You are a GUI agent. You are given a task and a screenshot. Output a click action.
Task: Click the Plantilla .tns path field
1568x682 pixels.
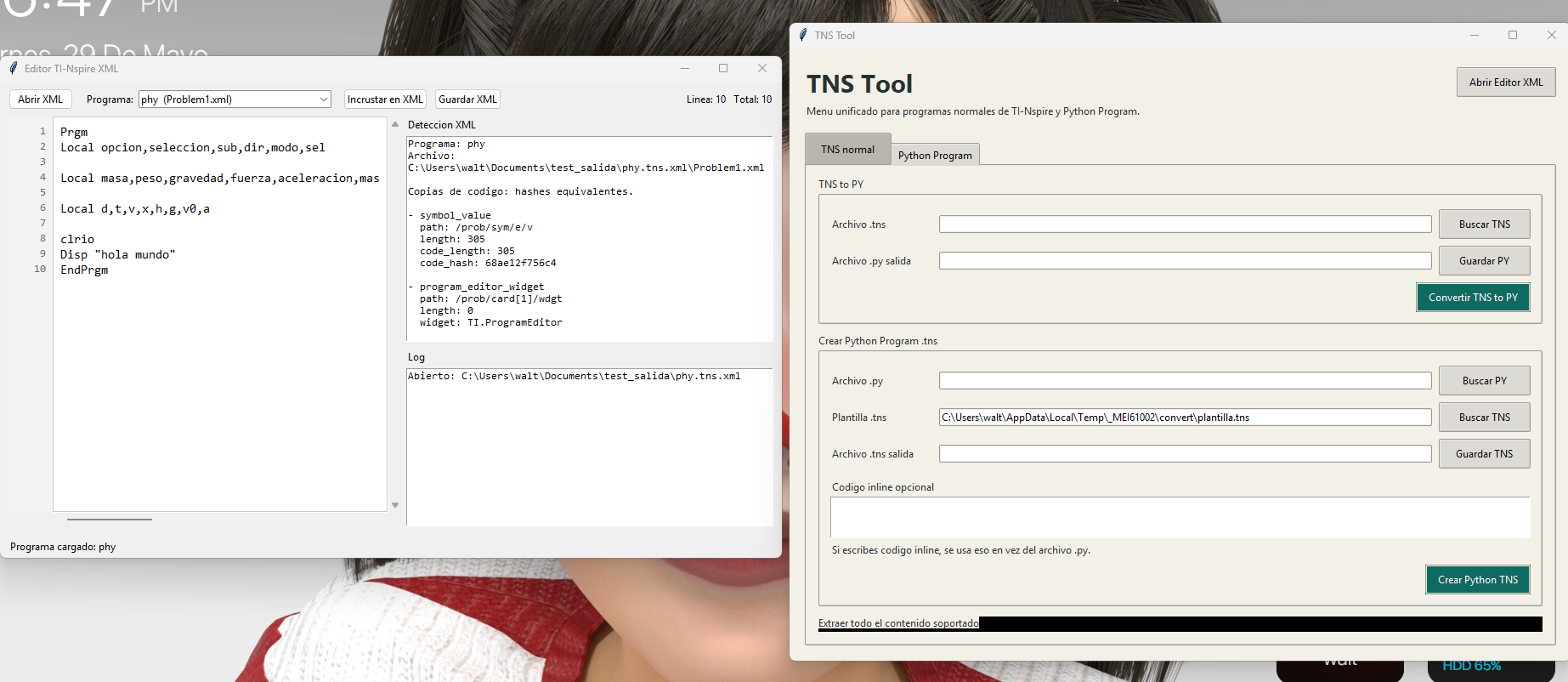pos(1186,418)
